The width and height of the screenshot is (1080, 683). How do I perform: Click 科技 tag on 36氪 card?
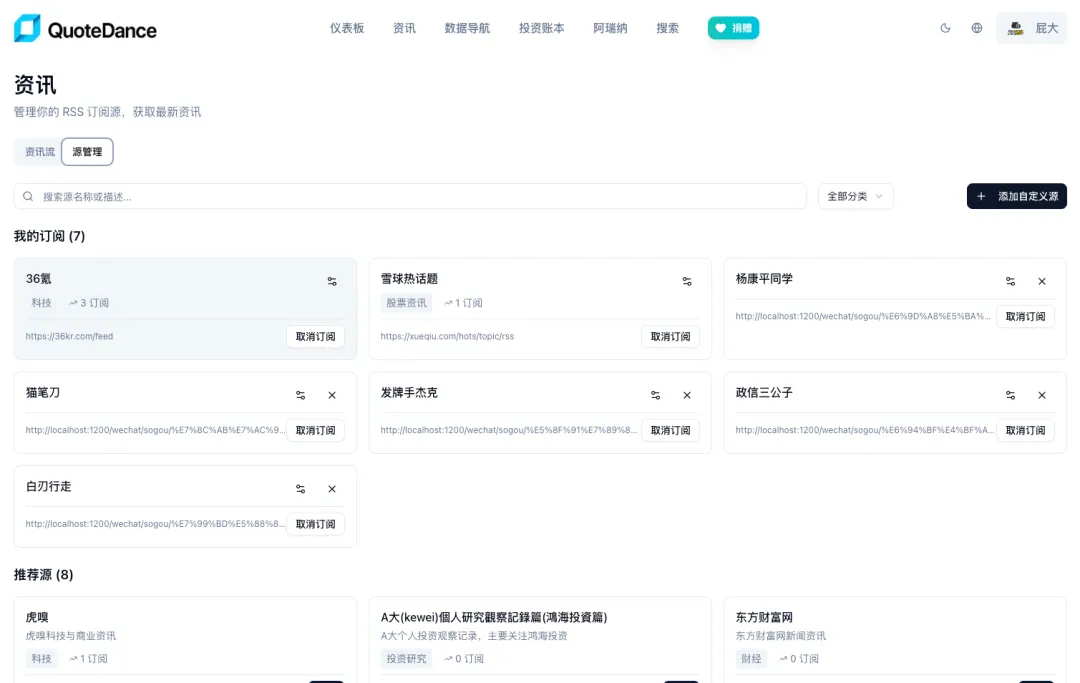click(41, 303)
